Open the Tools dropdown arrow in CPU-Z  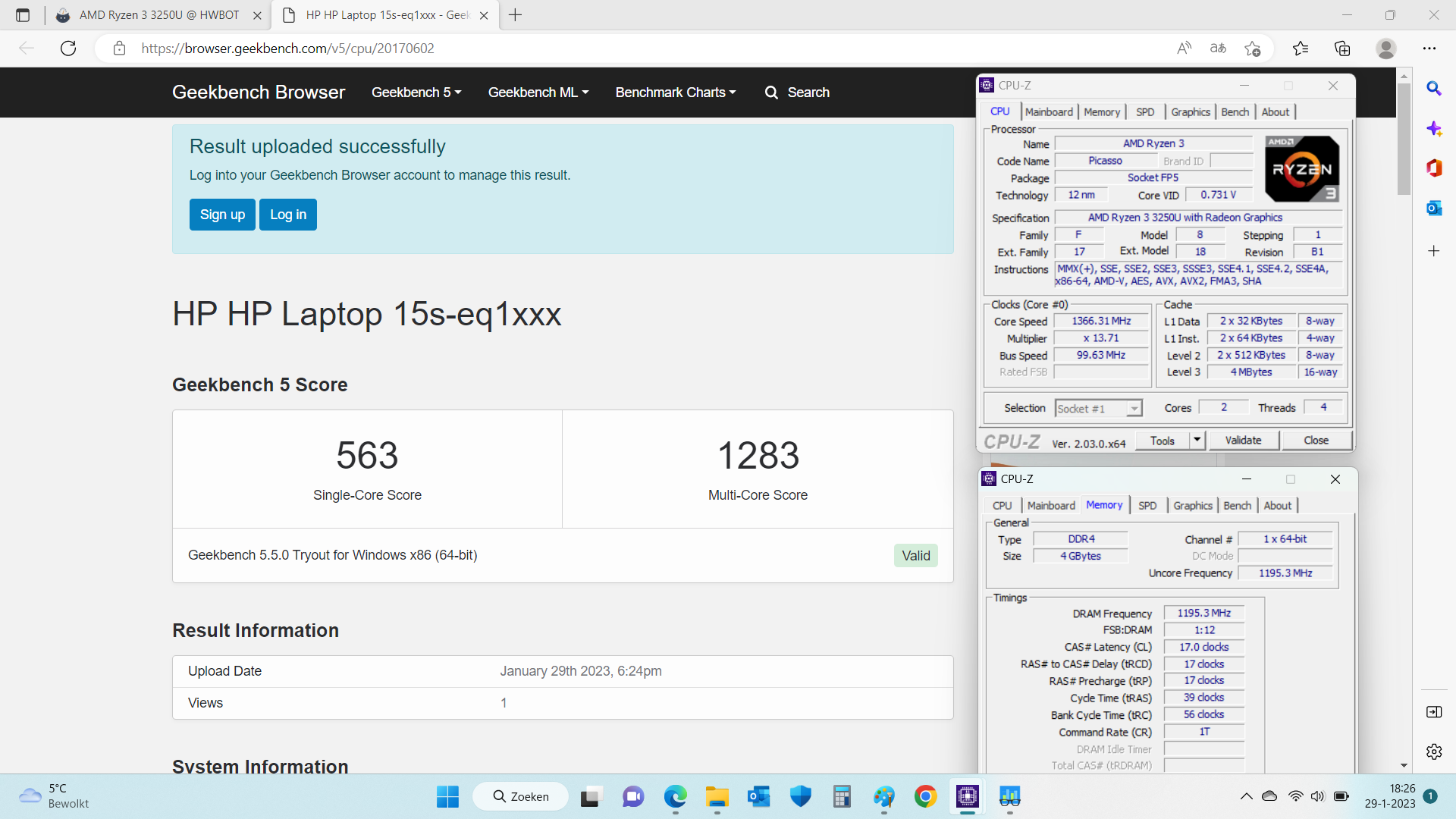[1197, 440]
